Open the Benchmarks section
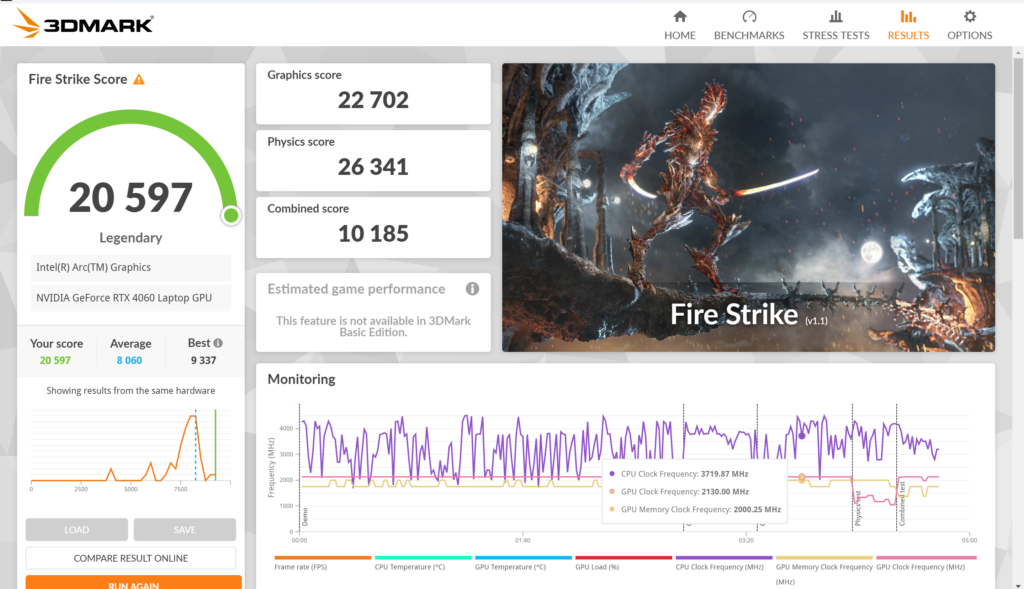Viewport: 1024px width, 589px height. tap(749, 24)
